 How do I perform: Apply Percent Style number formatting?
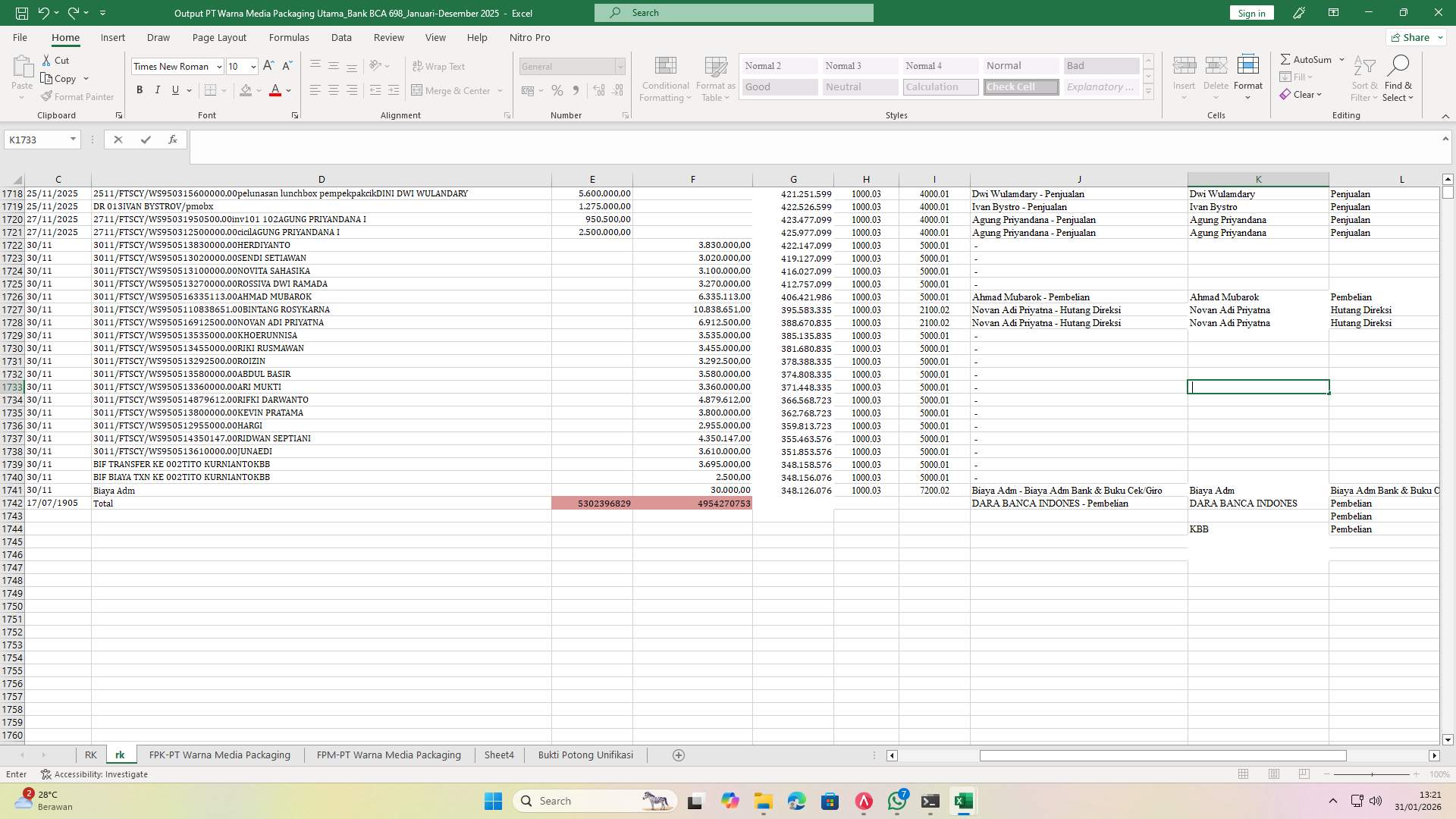557,90
